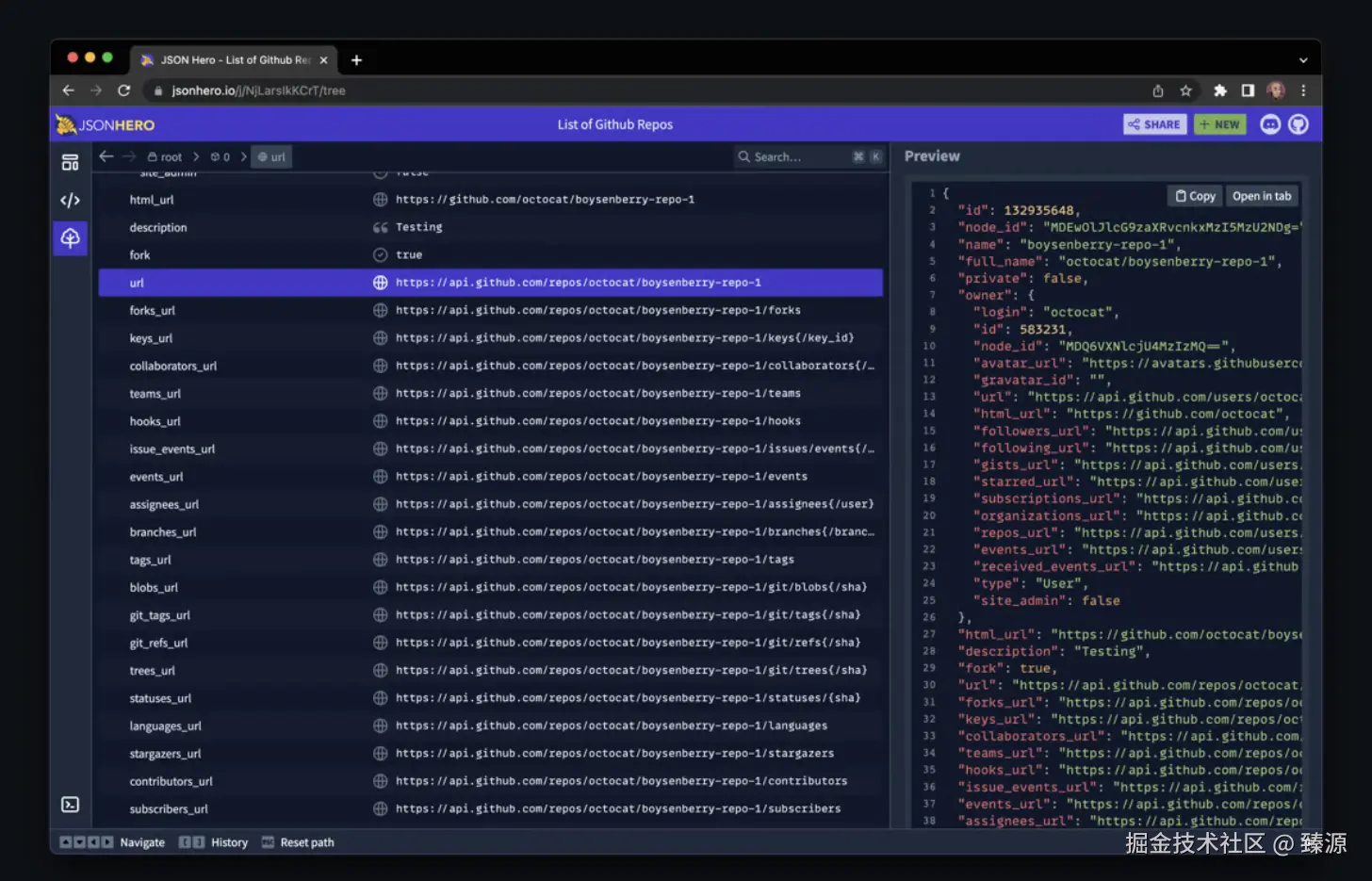The image size is (1372, 881).
Task: Open the JSON editor code view
Action: tap(70, 201)
